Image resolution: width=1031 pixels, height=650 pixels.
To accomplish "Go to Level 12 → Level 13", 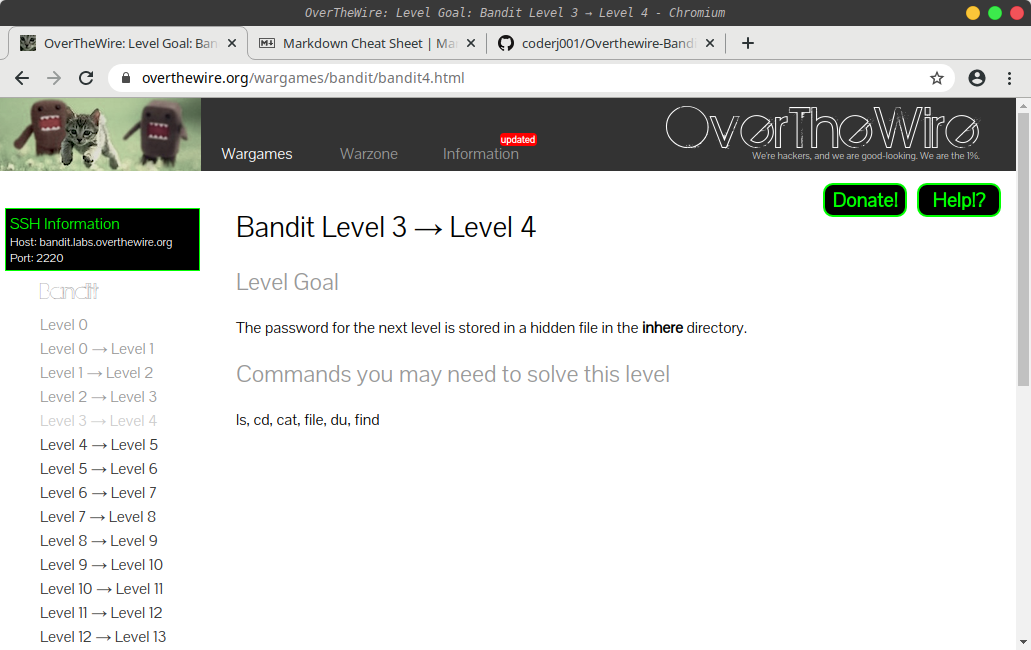I will pyautogui.click(x=103, y=637).
